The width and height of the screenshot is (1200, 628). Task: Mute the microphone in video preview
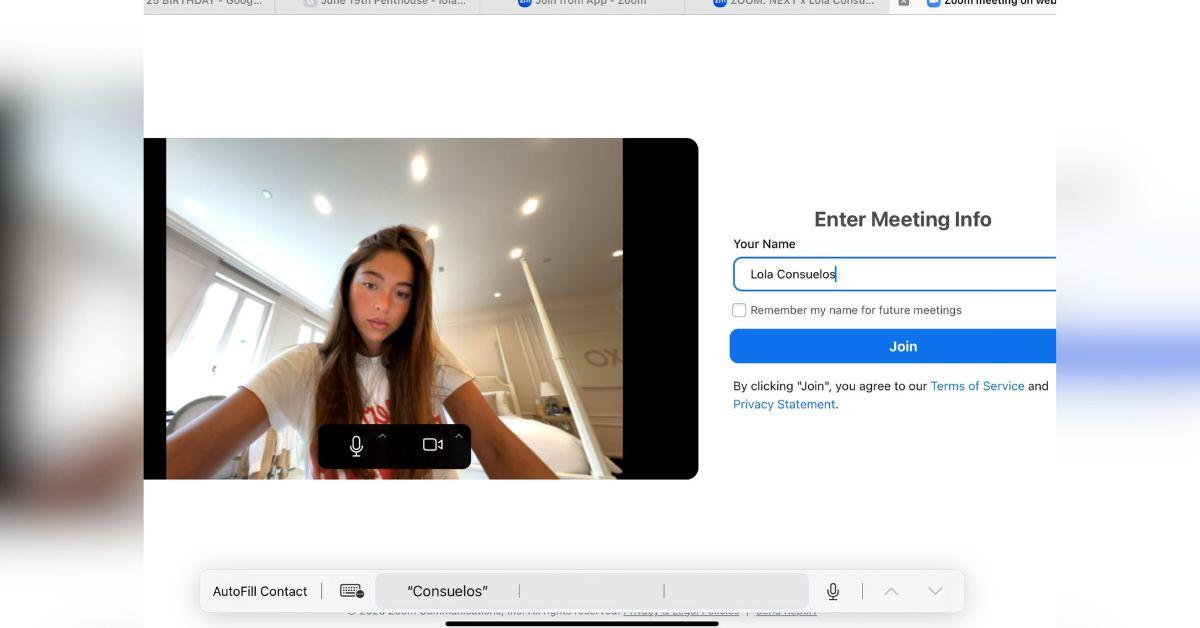point(356,446)
